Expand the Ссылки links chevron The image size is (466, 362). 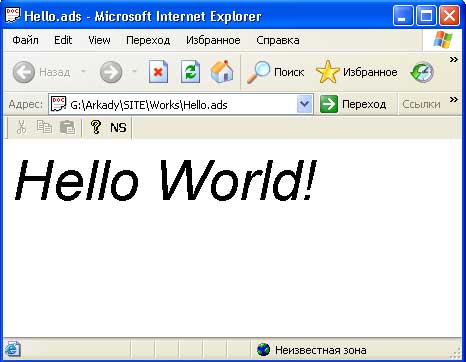click(454, 100)
